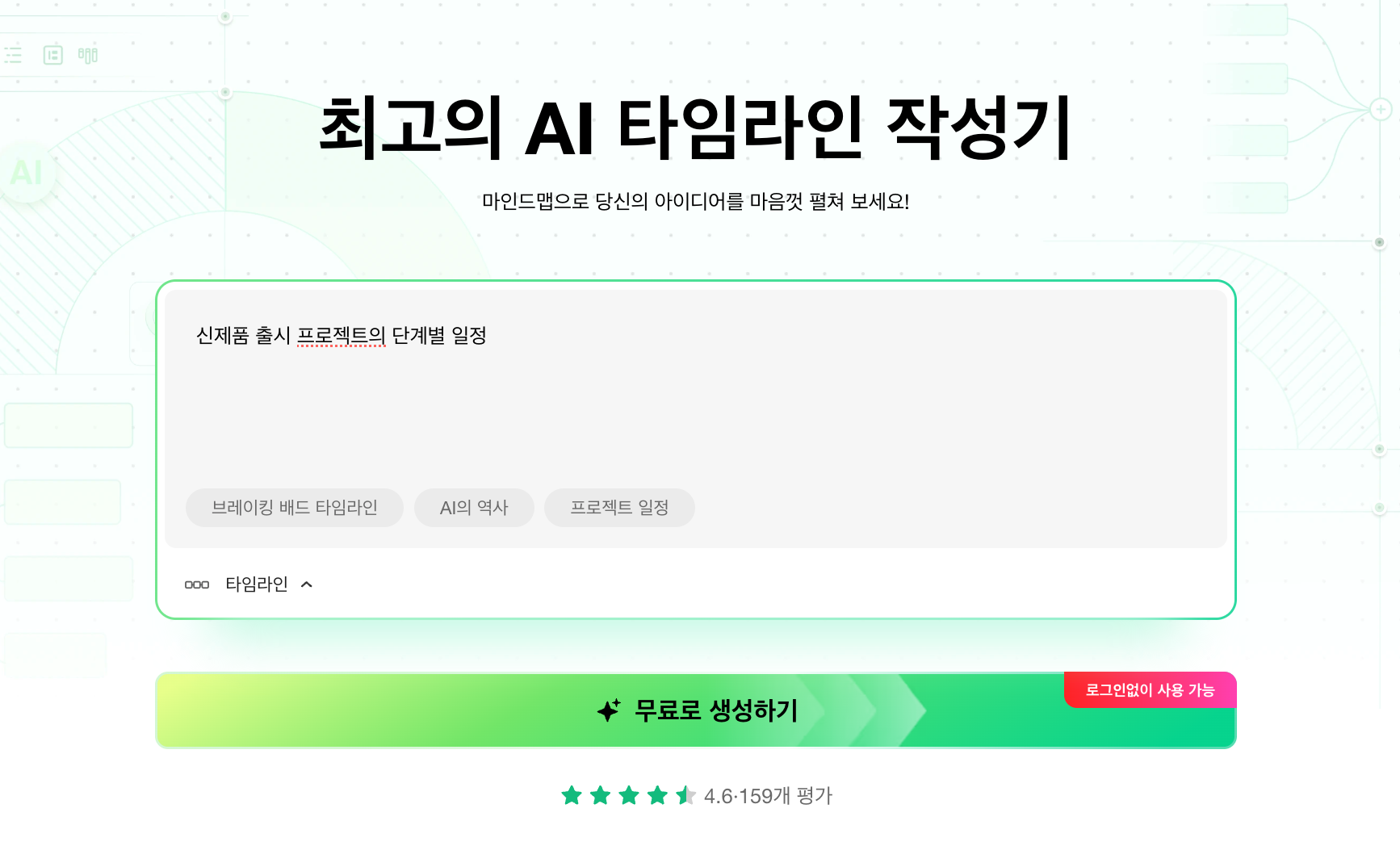Open the 타임라인 diagram type dropdown
Image resolution: width=1400 pixels, height=867 pixels.
point(249,584)
